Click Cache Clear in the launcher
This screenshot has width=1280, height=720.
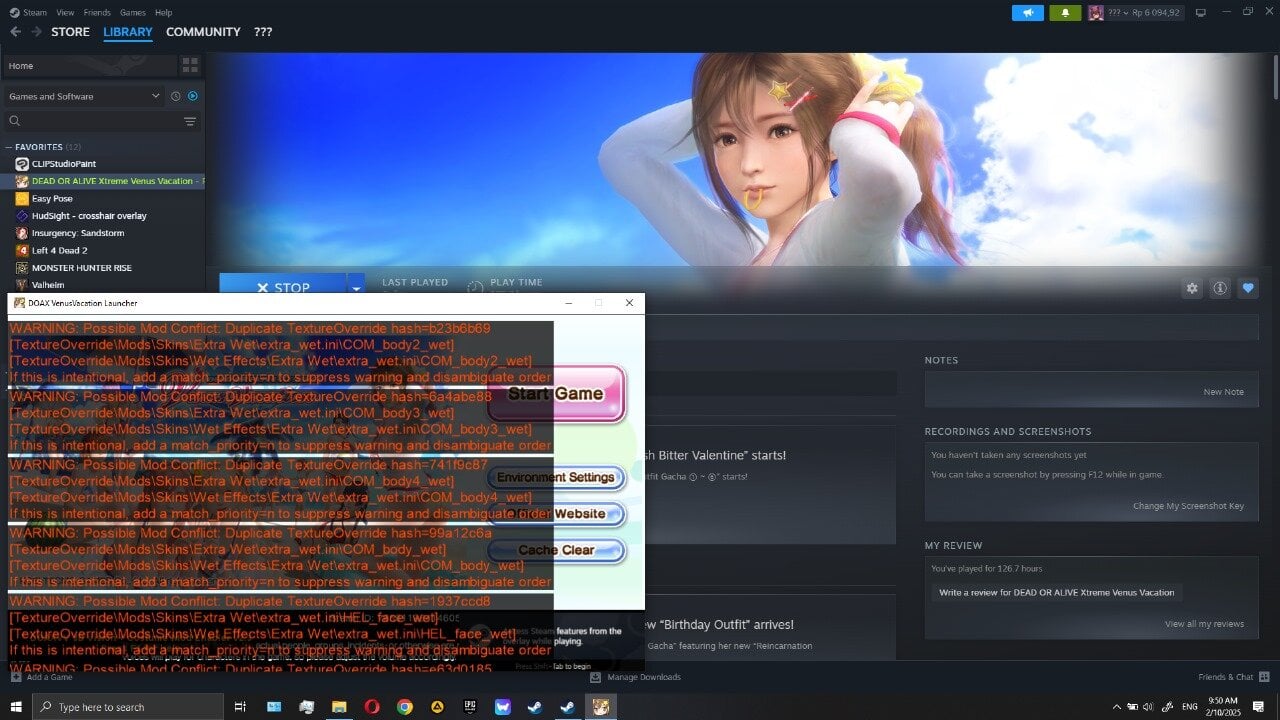(x=556, y=550)
